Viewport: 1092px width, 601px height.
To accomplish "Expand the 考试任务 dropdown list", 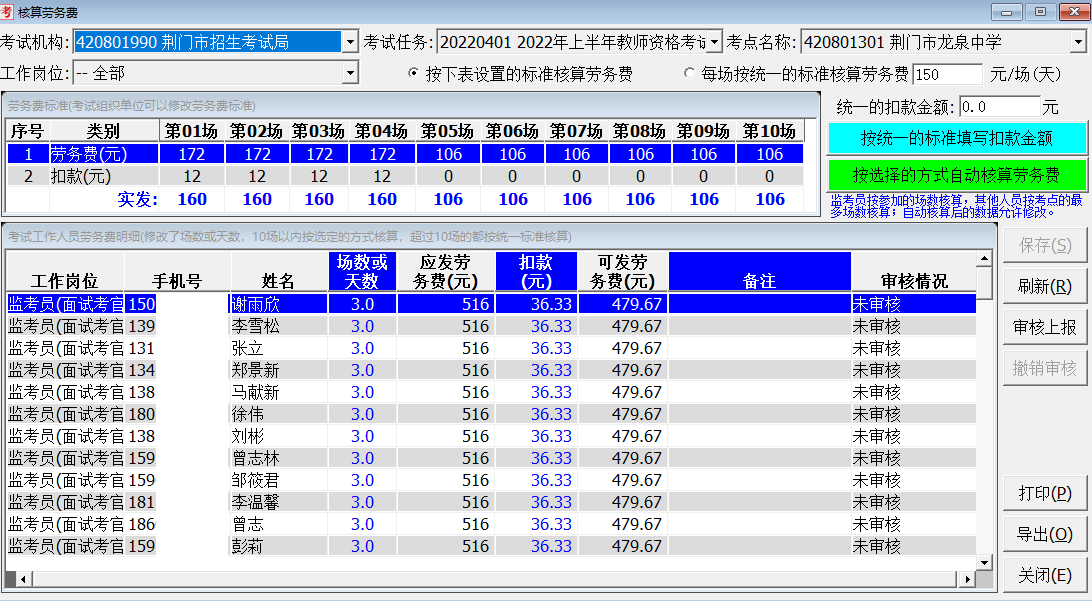I will [715, 42].
